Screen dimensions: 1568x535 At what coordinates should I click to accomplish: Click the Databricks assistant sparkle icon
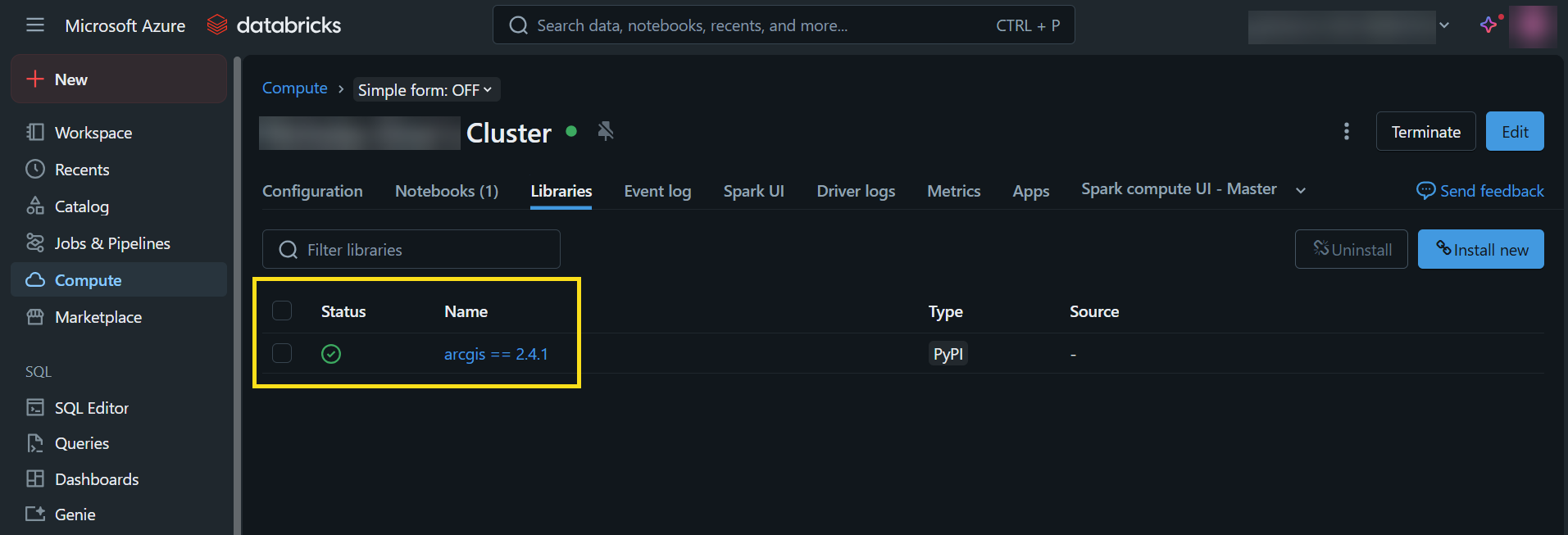point(1488,25)
